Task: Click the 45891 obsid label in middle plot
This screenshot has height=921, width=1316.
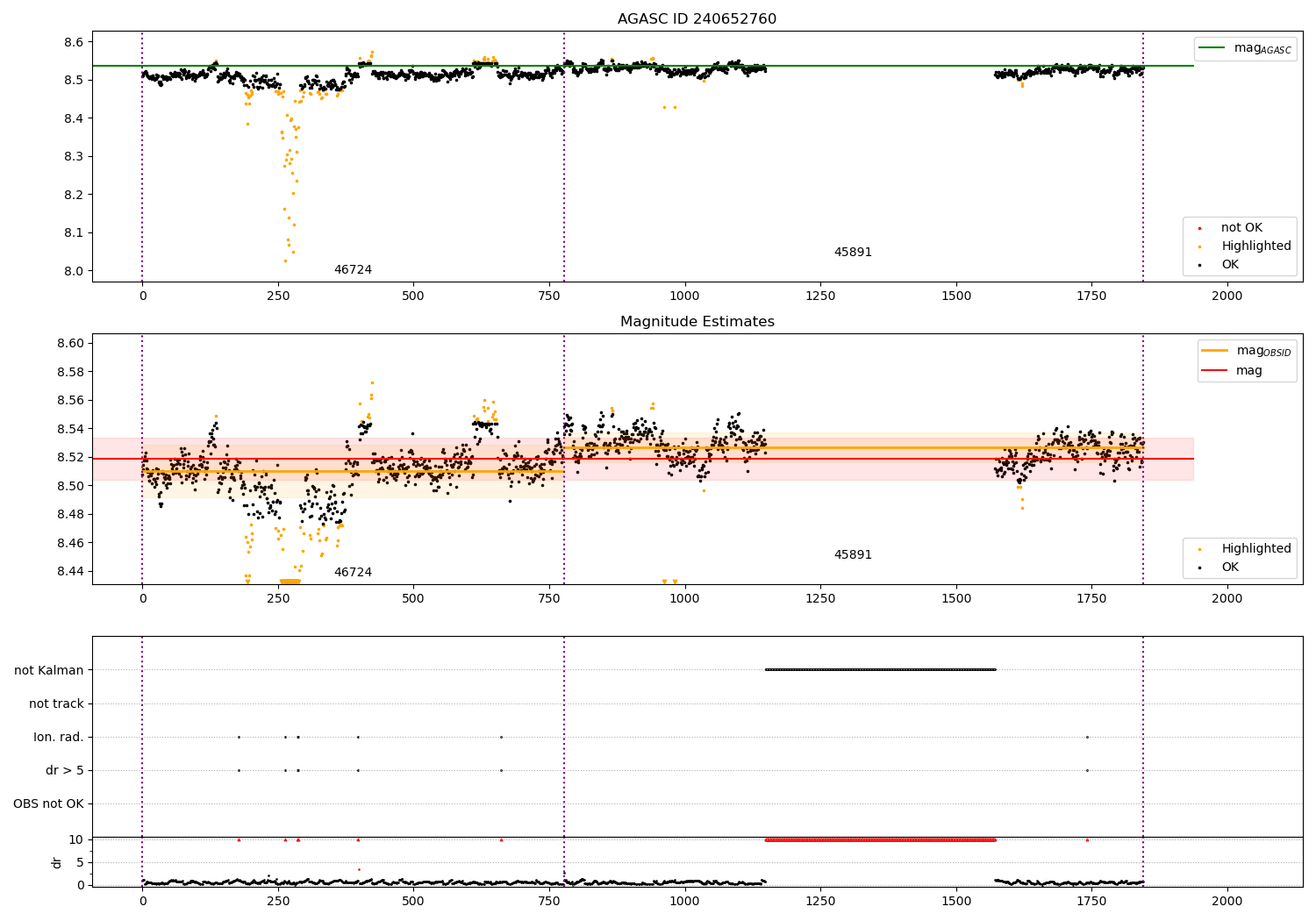Action: pyautogui.click(x=853, y=555)
